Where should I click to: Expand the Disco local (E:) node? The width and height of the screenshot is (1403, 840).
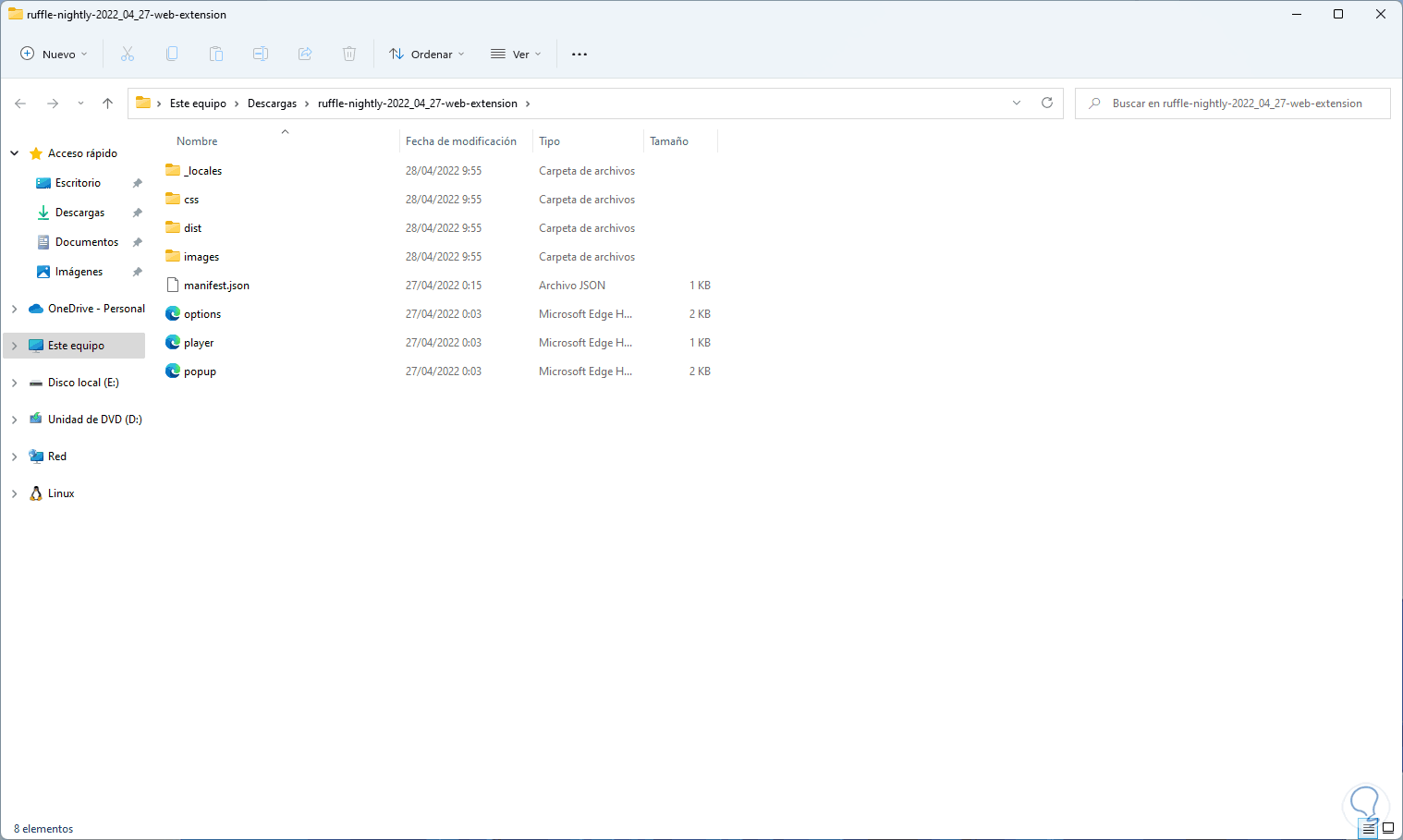pos(15,383)
